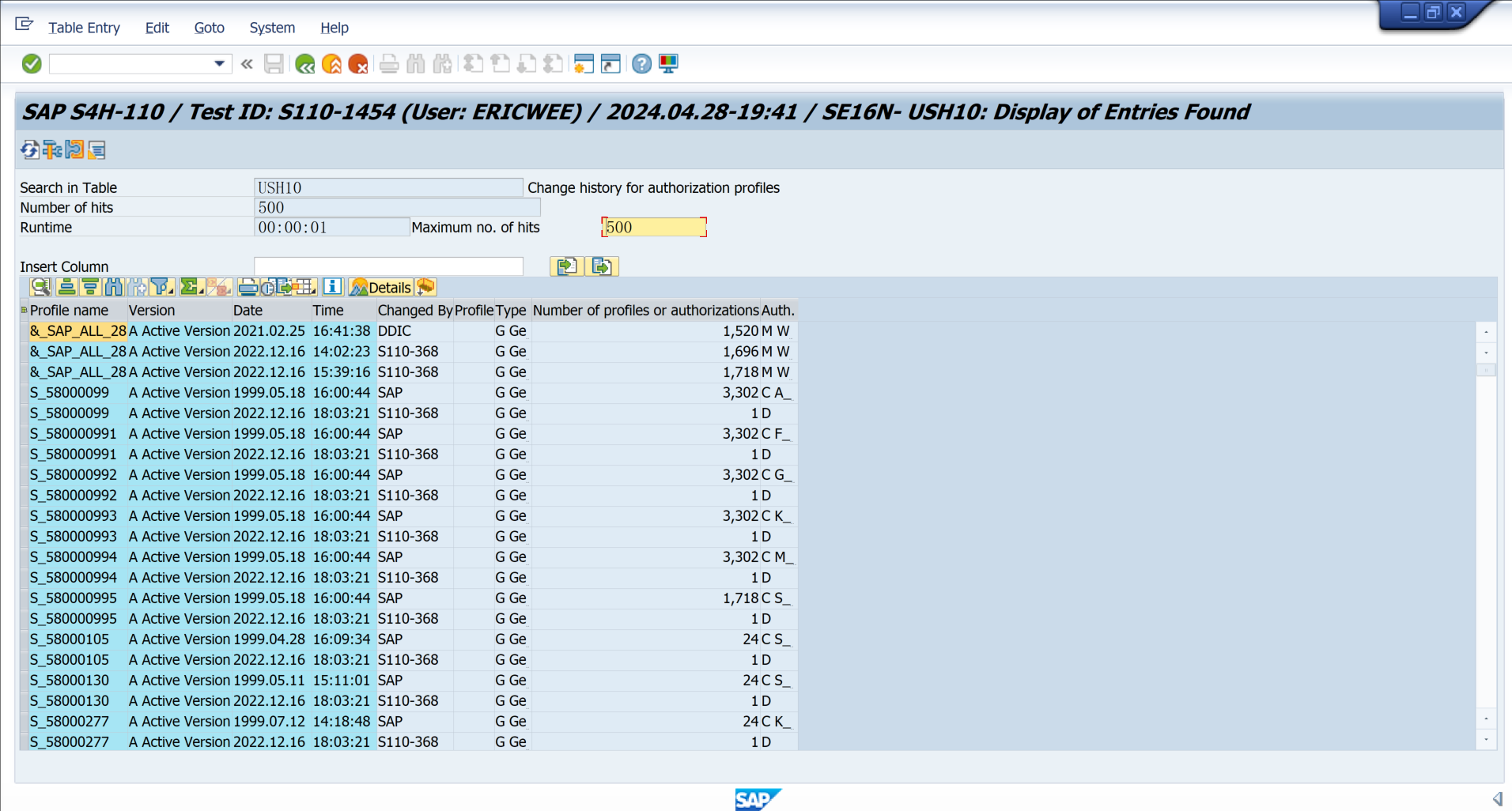
Task: Open the Table Entry menu
Action: (84, 28)
